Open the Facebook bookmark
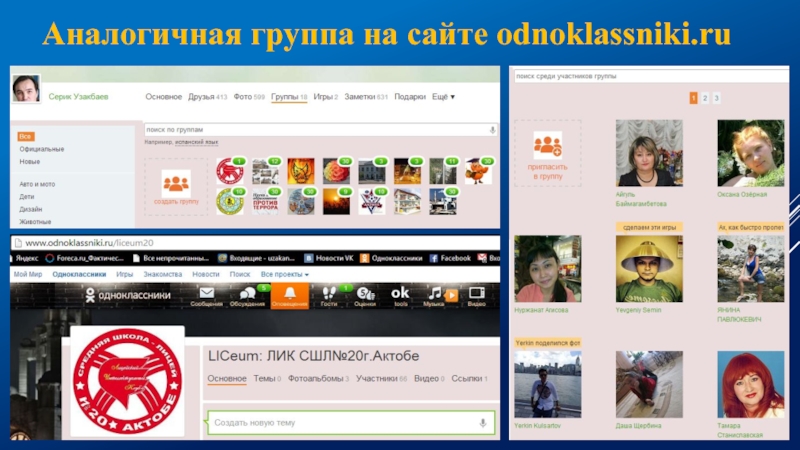 point(450,258)
